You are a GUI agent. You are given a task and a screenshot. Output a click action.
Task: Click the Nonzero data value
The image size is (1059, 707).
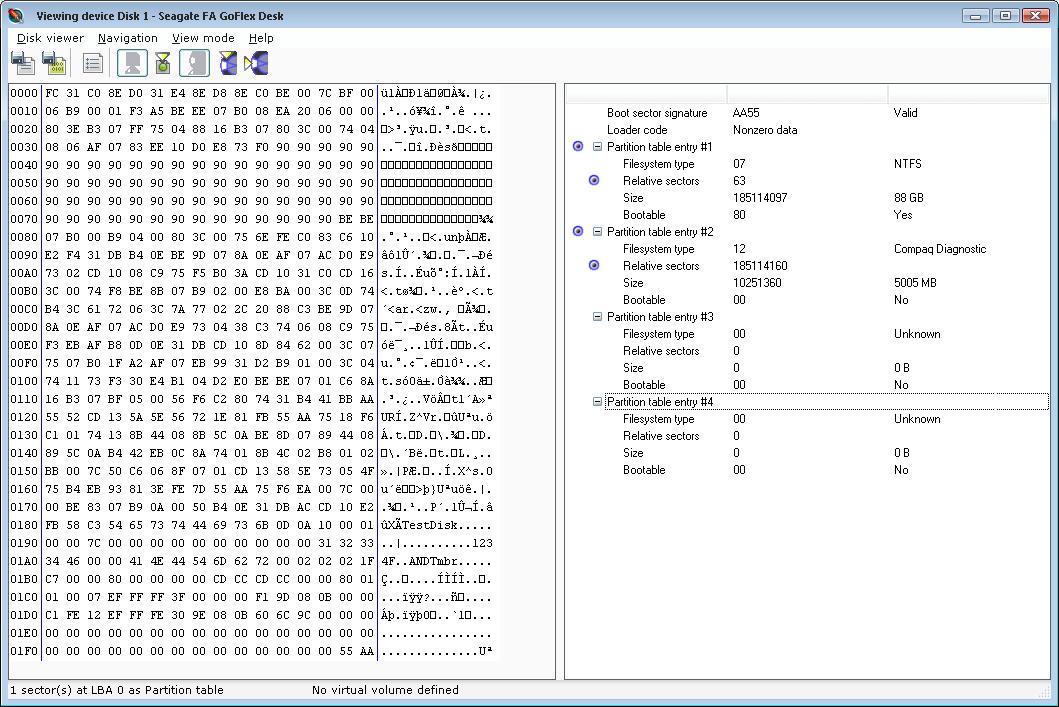(x=765, y=130)
